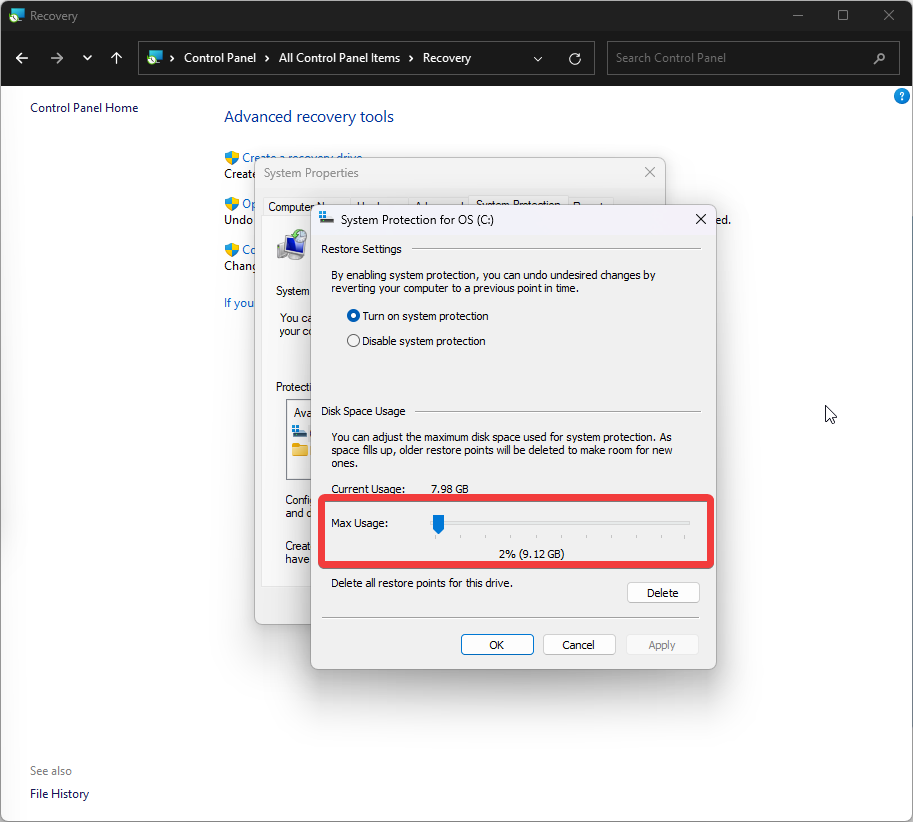Click the Refresh icon in address bar
Image resolution: width=913 pixels, height=822 pixels.
coord(574,58)
